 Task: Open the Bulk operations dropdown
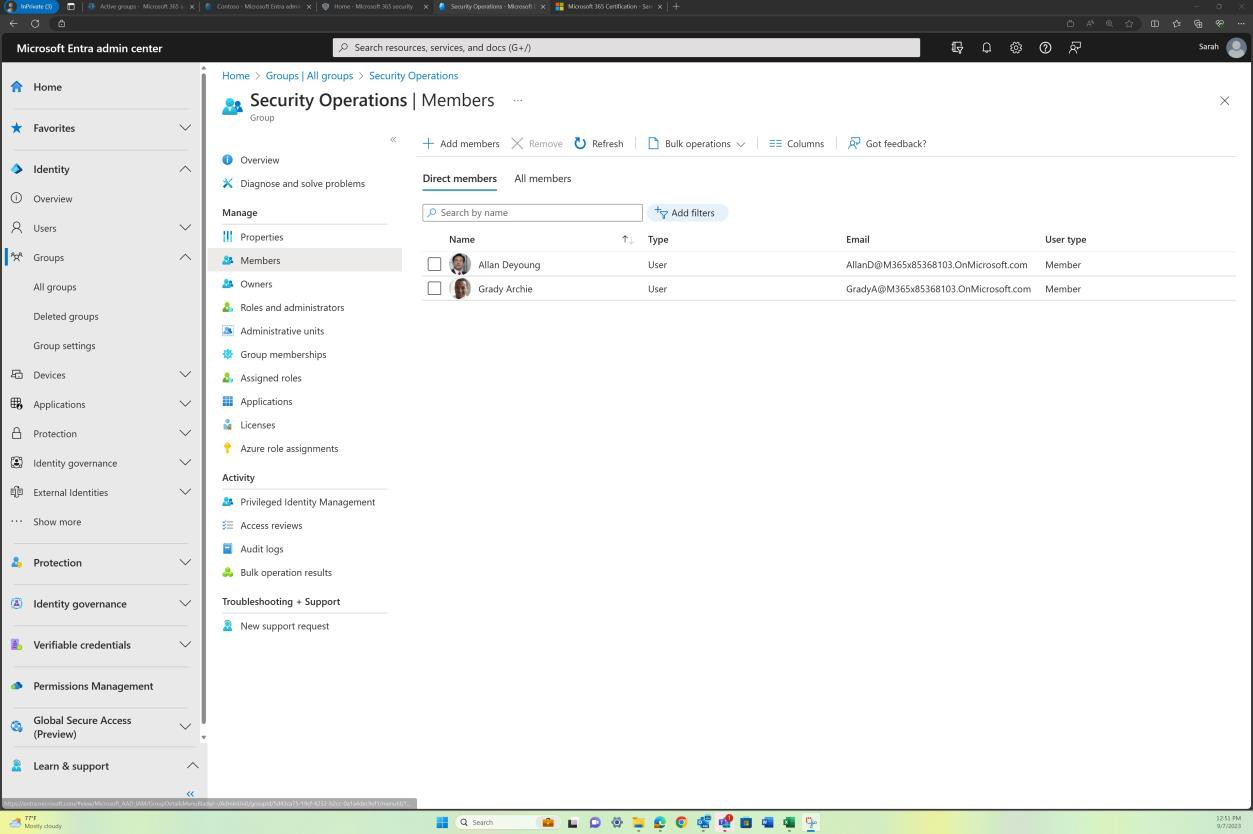click(x=697, y=143)
